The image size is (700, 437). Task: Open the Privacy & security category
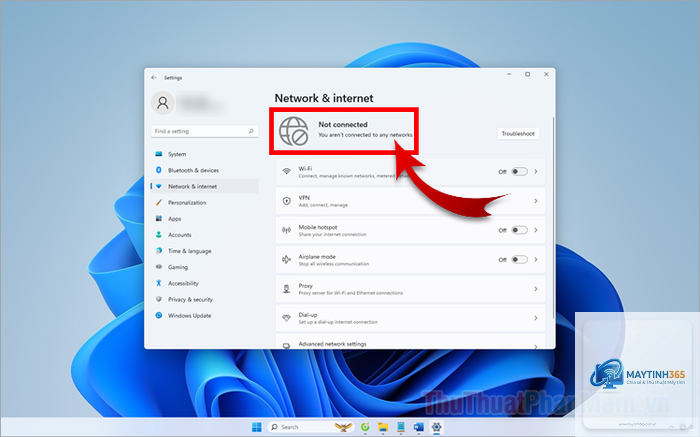(x=204, y=299)
